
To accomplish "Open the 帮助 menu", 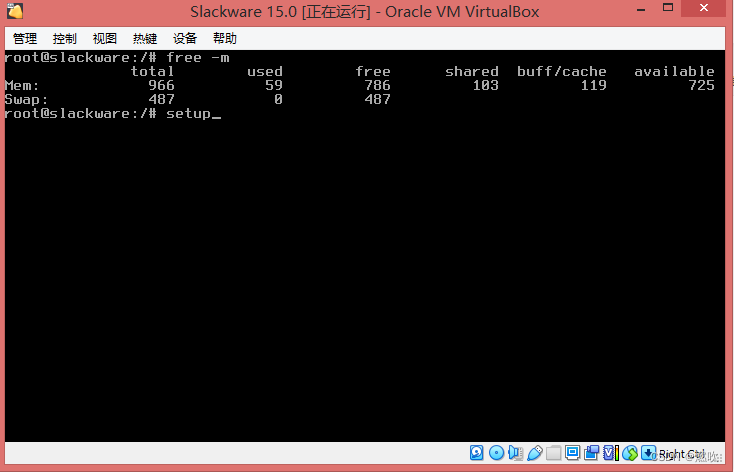I will tap(225, 38).
